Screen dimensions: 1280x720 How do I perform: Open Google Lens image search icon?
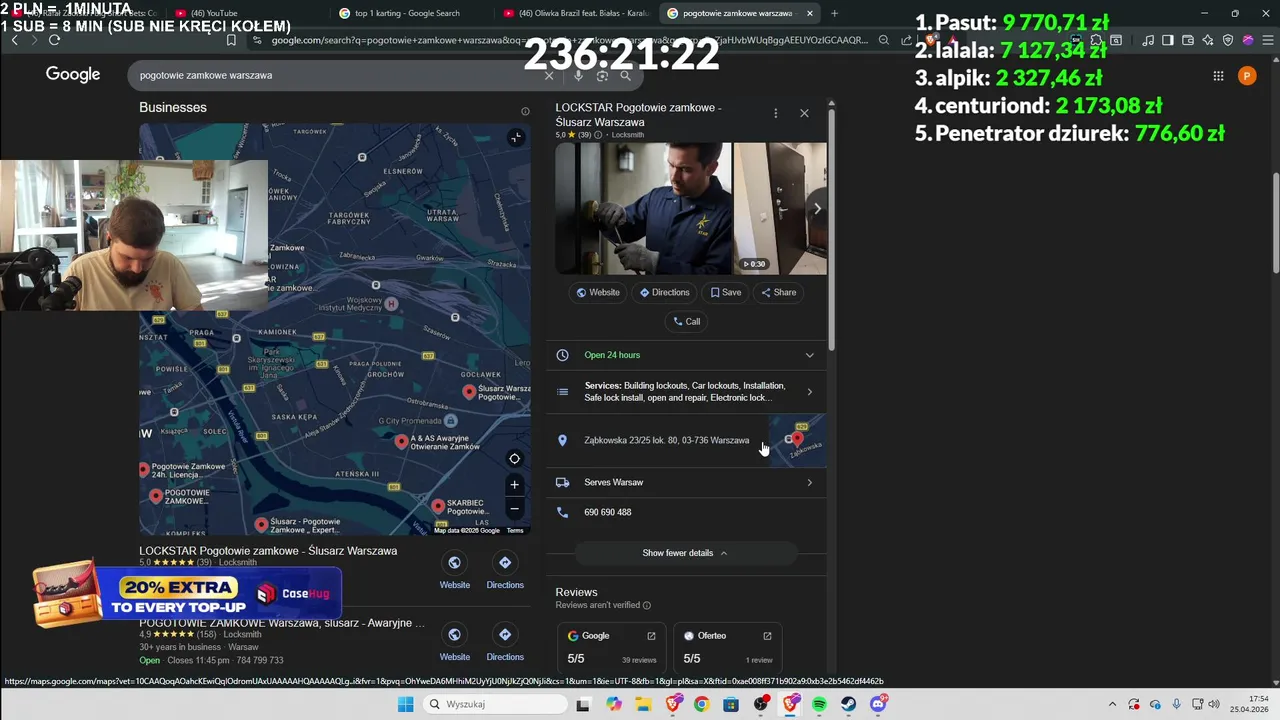tap(602, 76)
